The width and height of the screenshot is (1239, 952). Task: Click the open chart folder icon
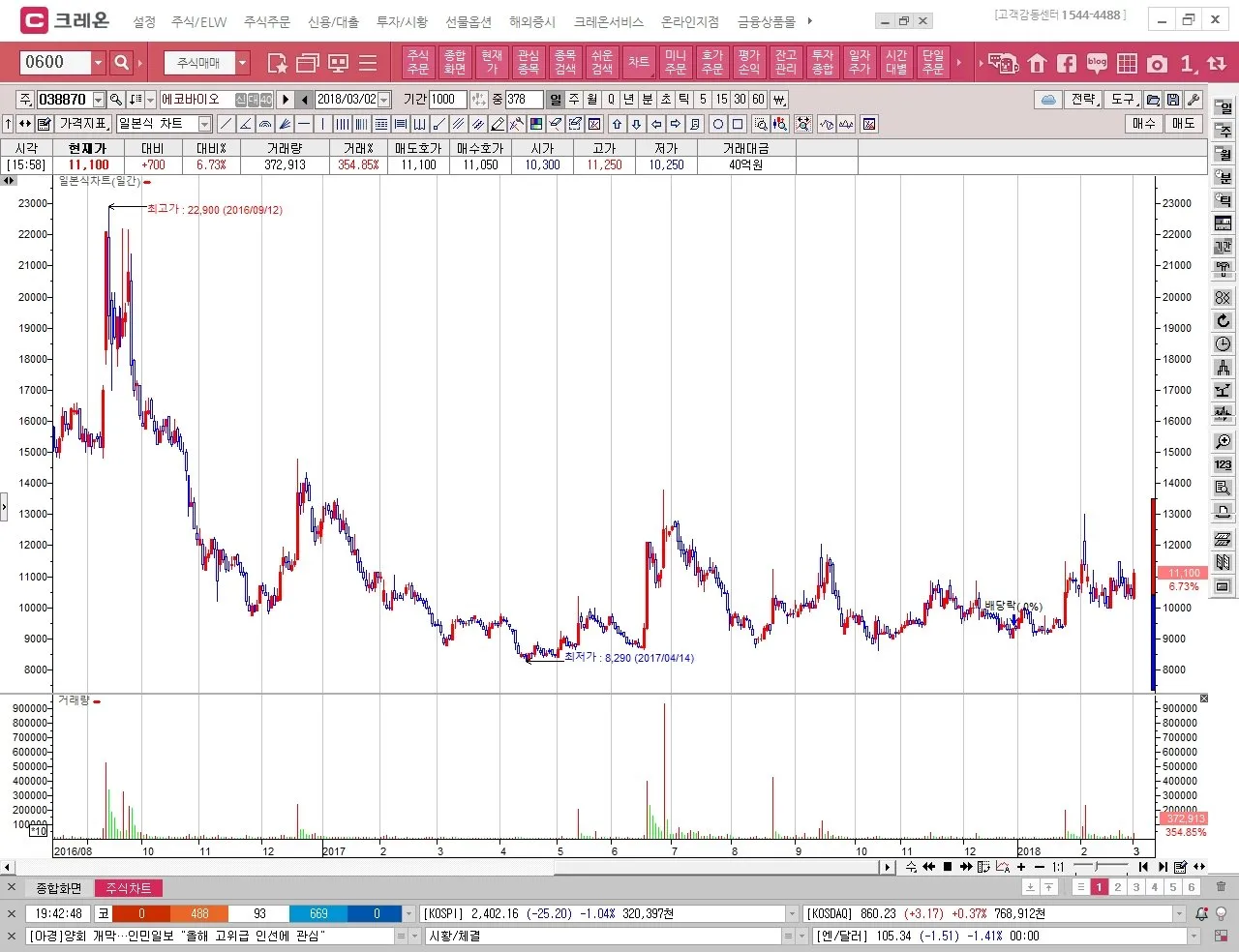(x=1153, y=100)
